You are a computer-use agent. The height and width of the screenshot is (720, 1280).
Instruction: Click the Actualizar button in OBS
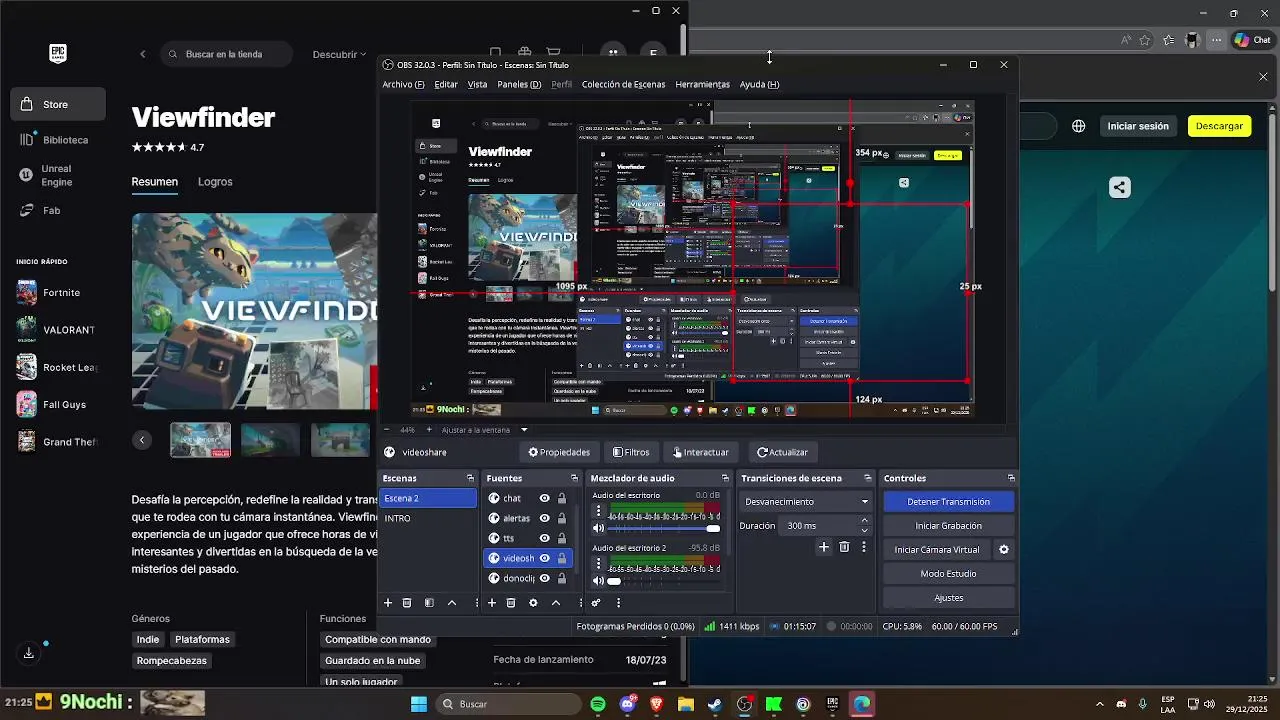(x=782, y=452)
